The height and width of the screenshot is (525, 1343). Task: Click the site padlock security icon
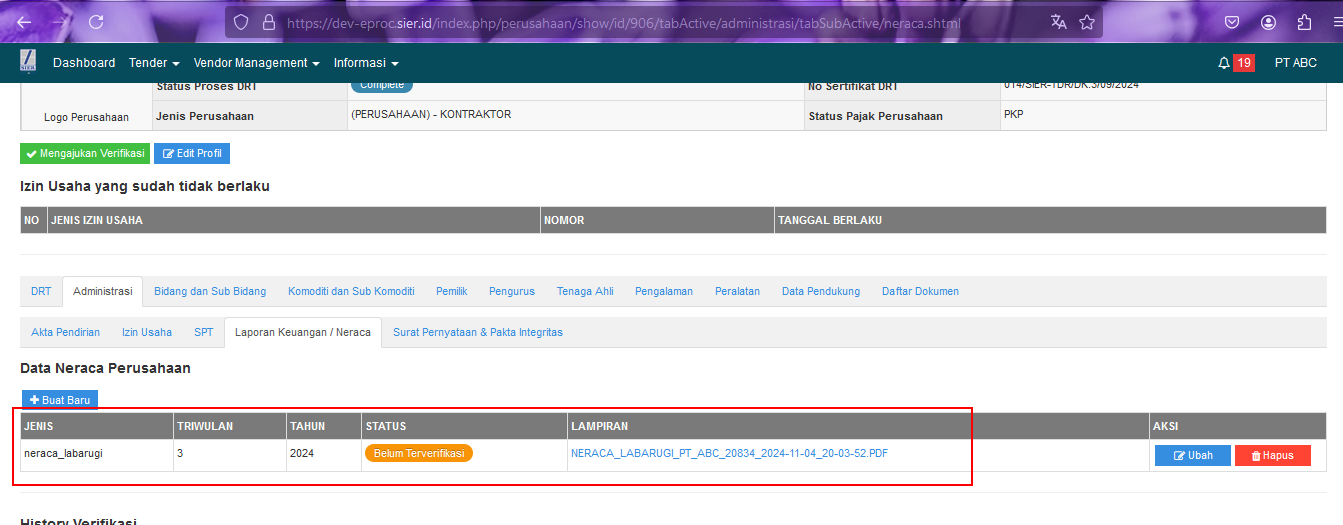[x=268, y=21]
